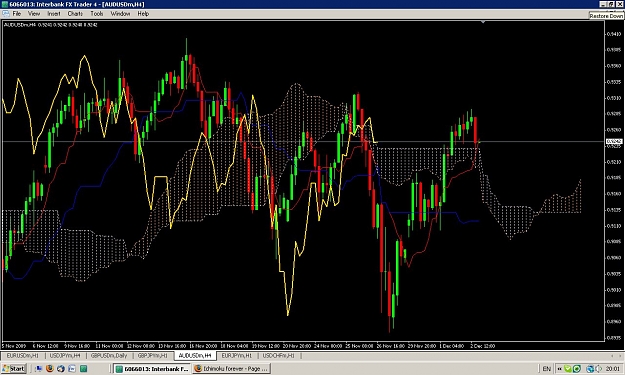
Task: Launch Thunderbird from the quick launch bar
Action: pos(61,369)
